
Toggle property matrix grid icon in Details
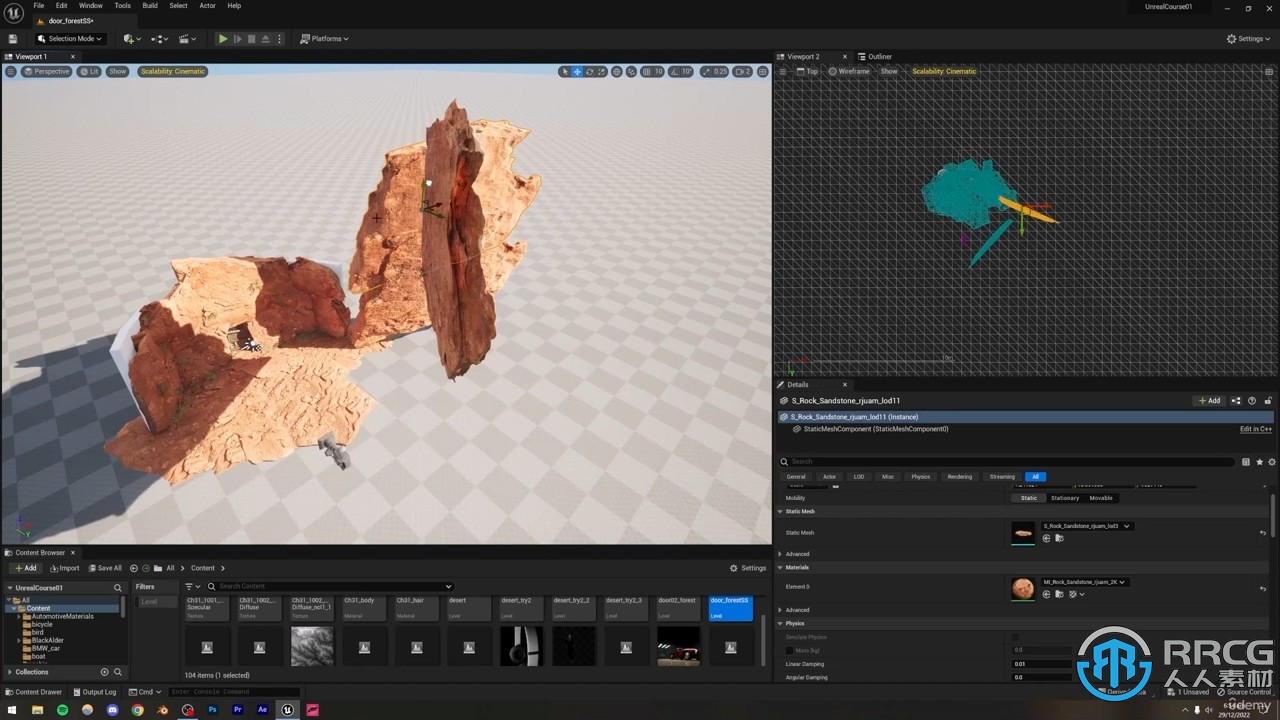pos(1246,462)
